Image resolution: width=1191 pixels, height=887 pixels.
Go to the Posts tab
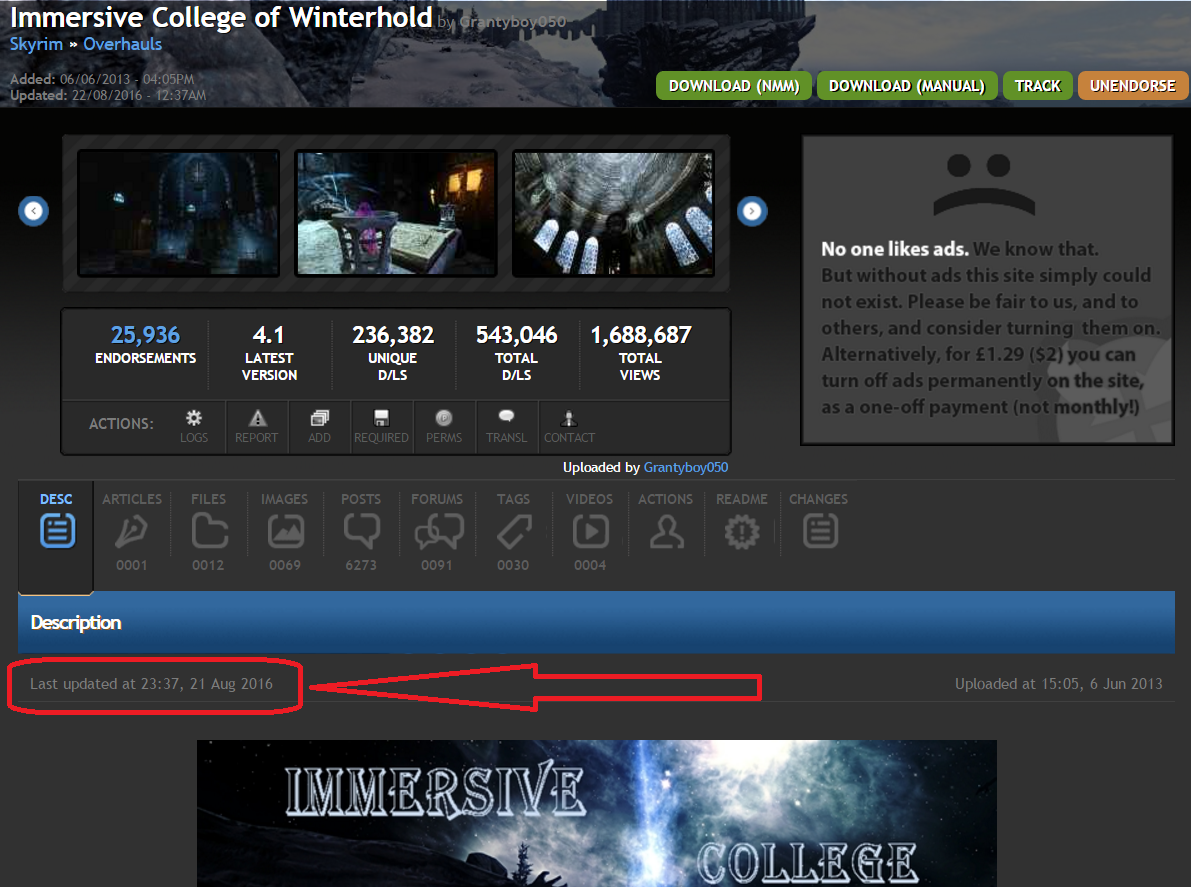coord(361,532)
